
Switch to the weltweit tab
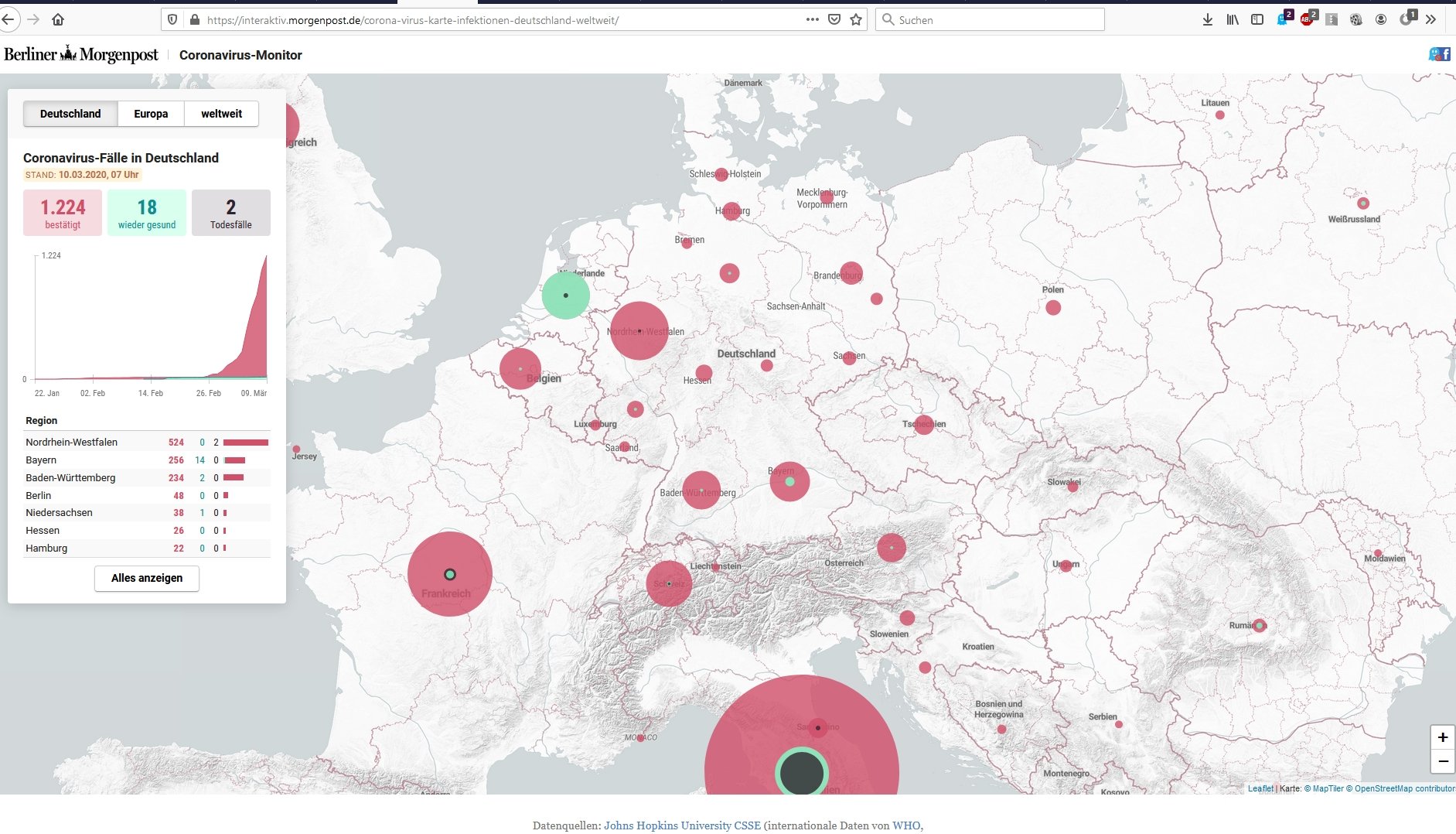pos(221,114)
